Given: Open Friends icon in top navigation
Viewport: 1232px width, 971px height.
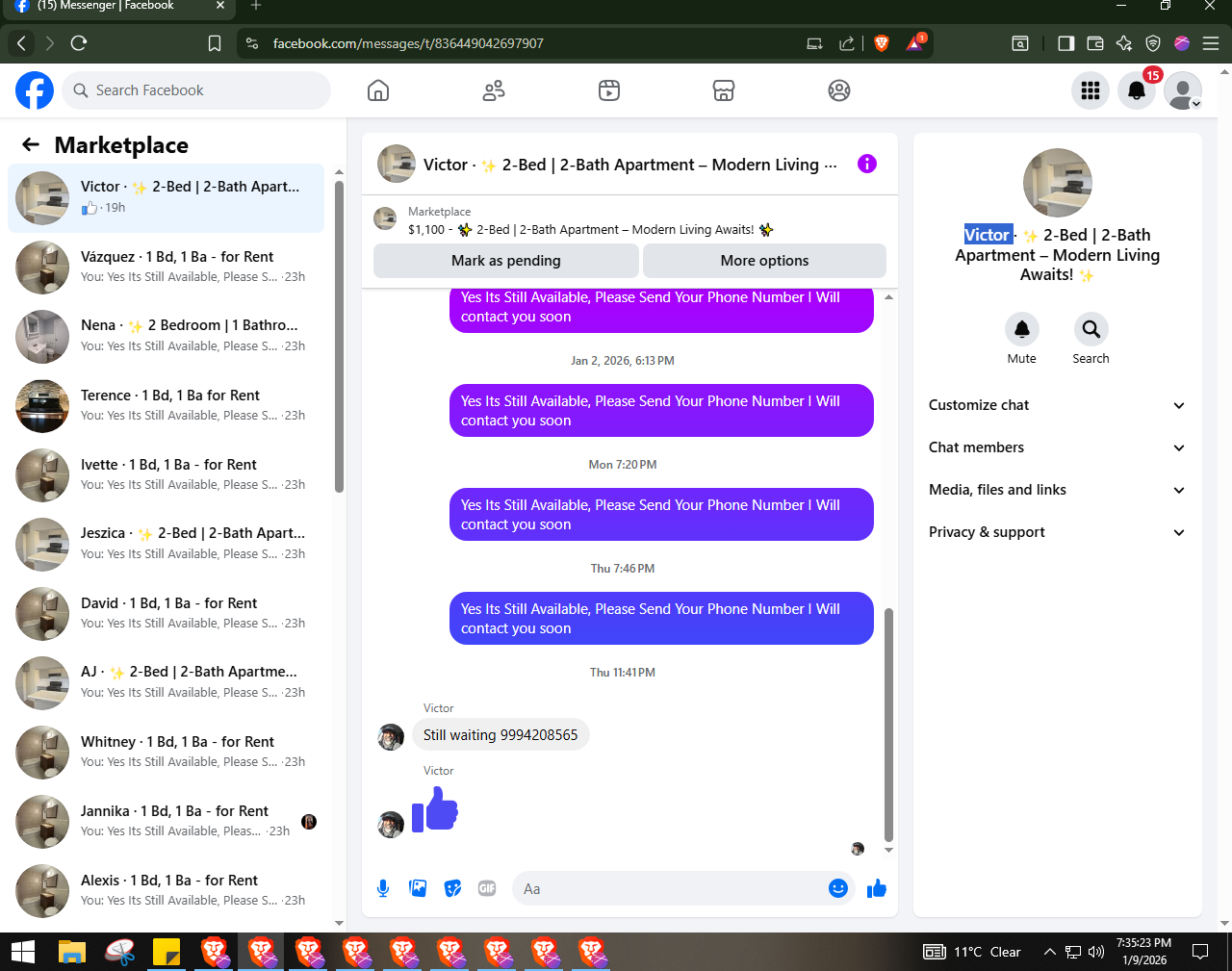Looking at the screenshot, I should click(x=494, y=90).
